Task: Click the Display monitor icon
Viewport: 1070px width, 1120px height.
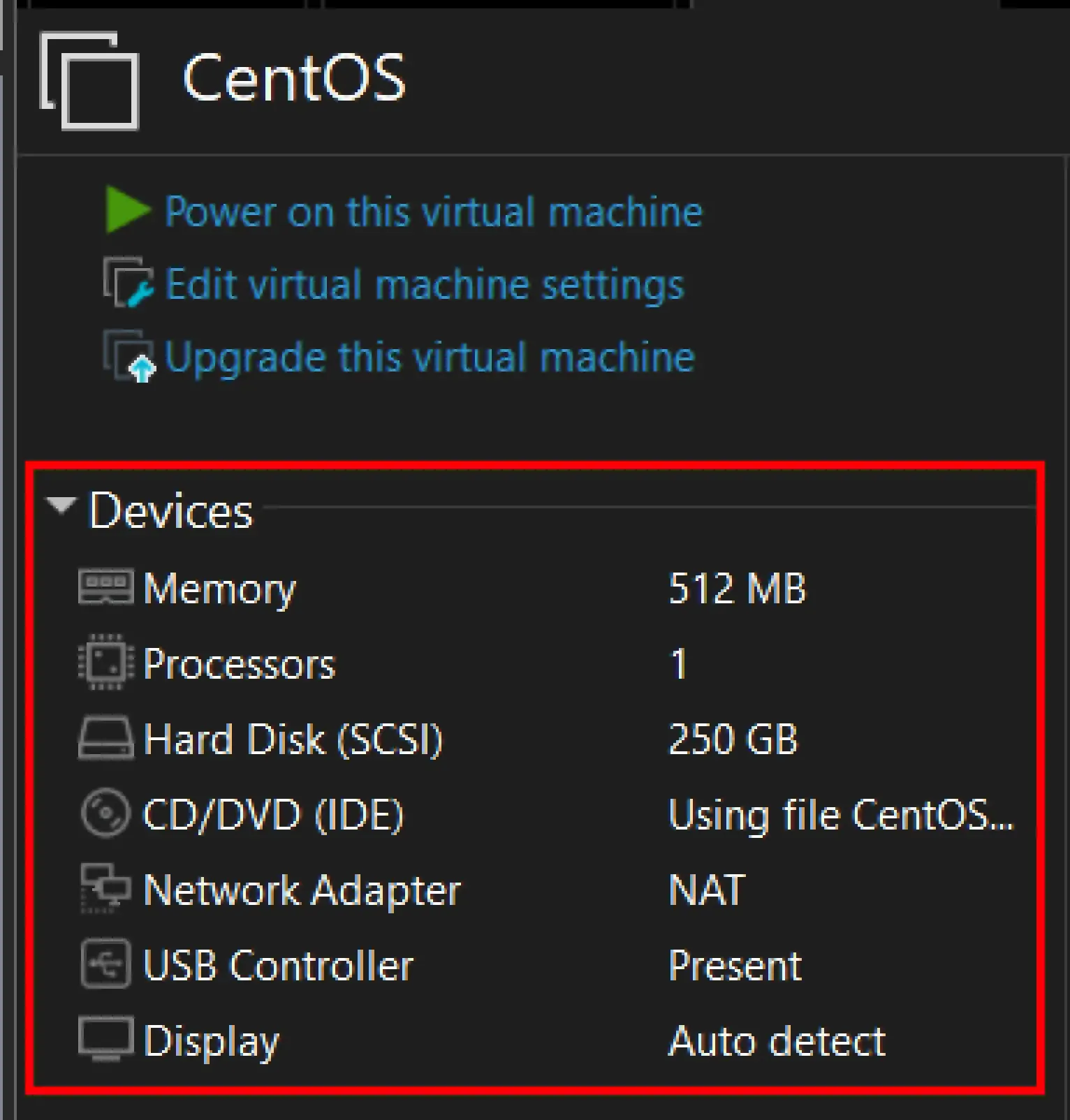Action: coord(105,1040)
